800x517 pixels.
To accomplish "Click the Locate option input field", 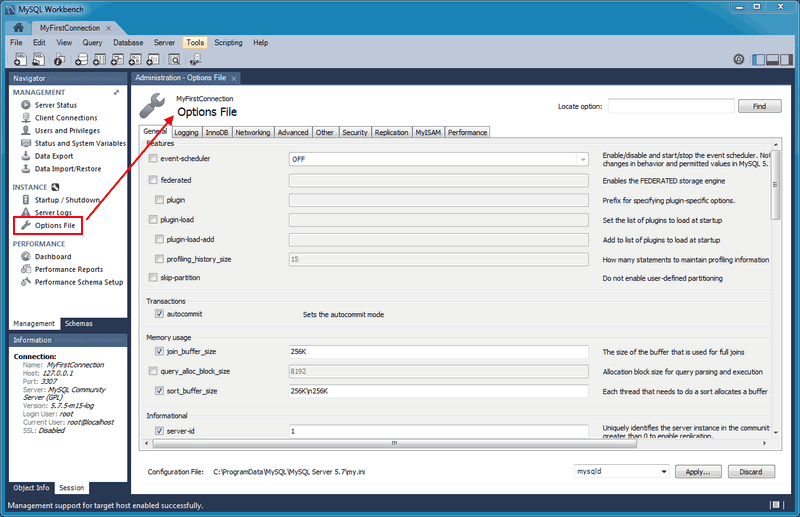I will click(x=671, y=106).
